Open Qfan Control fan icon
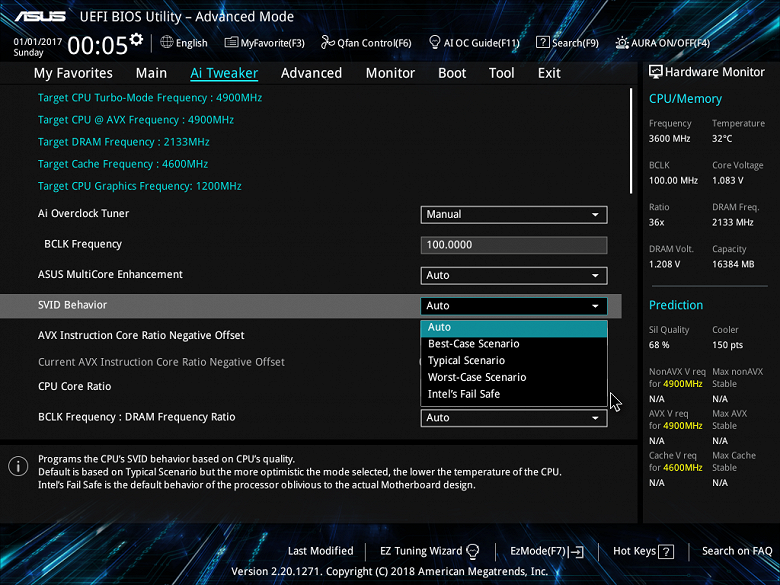The height and width of the screenshot is (585, 780). pyautogui.click(x=327, y=42)
